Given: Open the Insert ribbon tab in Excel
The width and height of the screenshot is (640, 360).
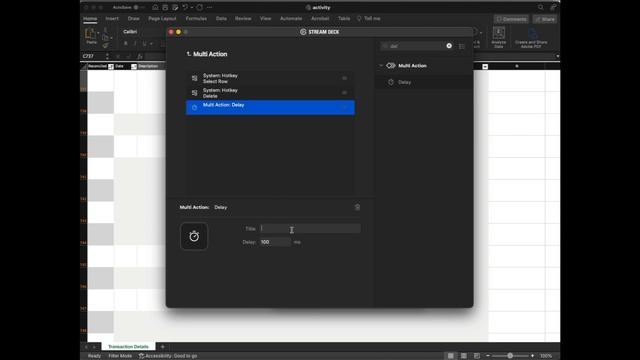Looking at the screenshot, I should click(112, 18).
